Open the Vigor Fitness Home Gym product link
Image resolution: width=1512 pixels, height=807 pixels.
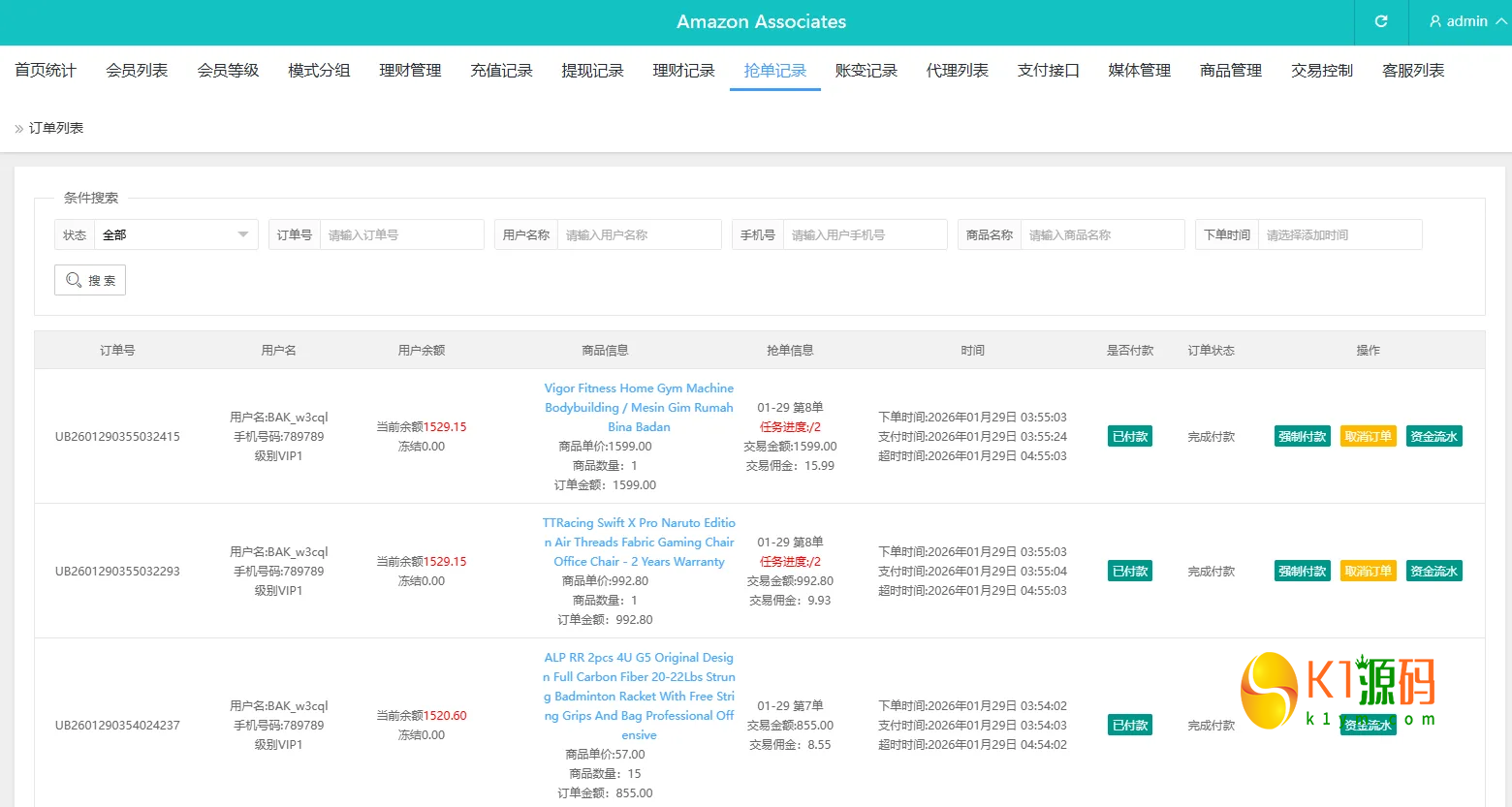[x=639, y=407]
